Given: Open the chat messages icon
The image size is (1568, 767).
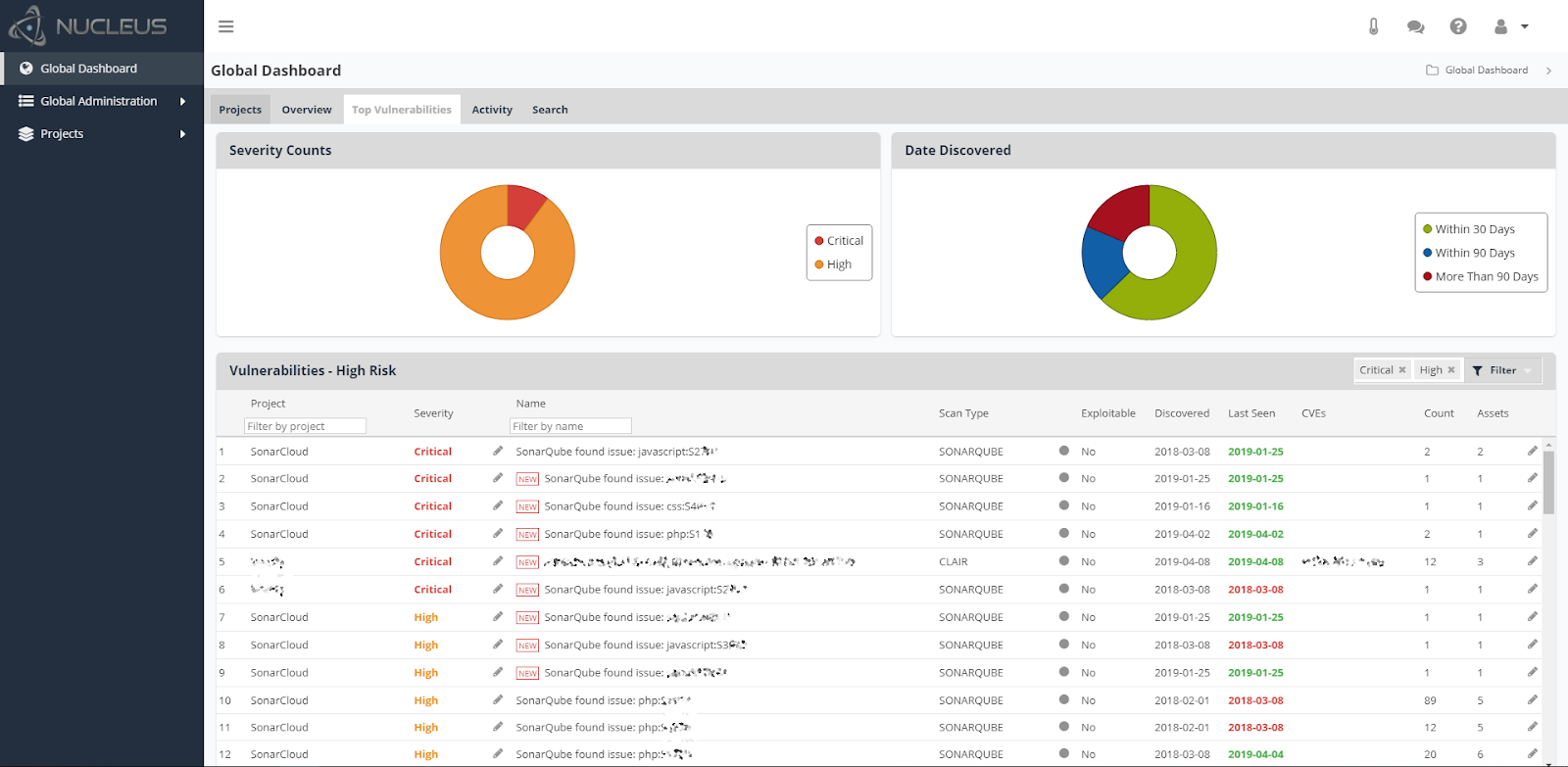Looking at the screenshot, I should (x=1415, y=26).
